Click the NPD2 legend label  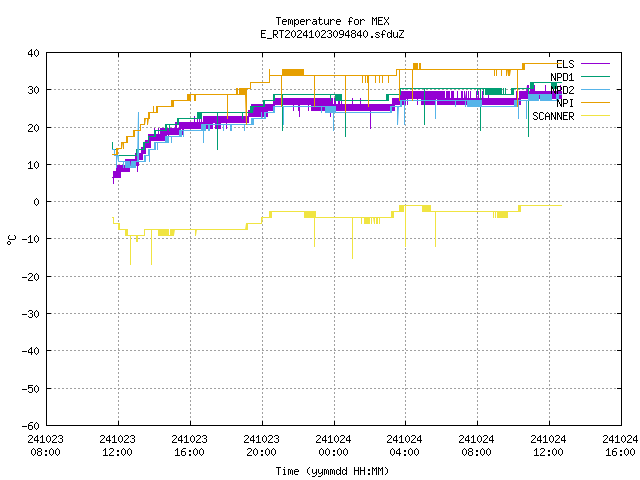click(562, 90)
